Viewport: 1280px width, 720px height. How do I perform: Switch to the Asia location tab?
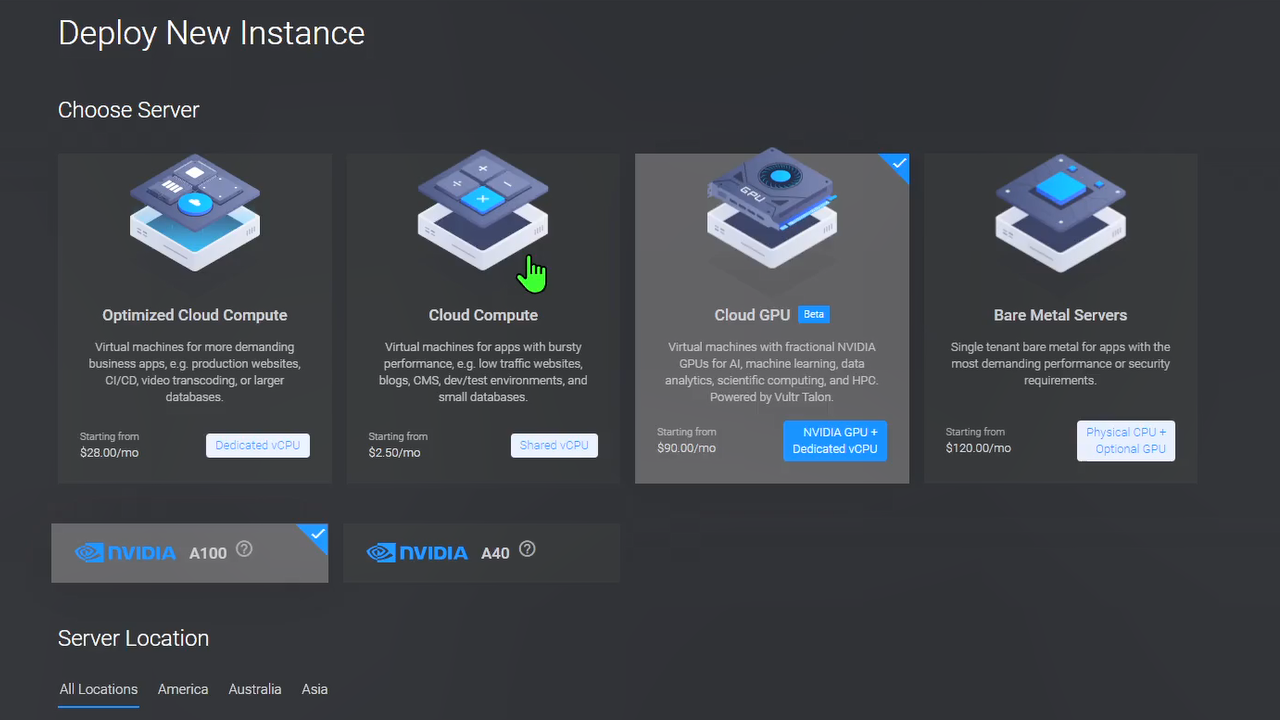[x=314, y=689]
